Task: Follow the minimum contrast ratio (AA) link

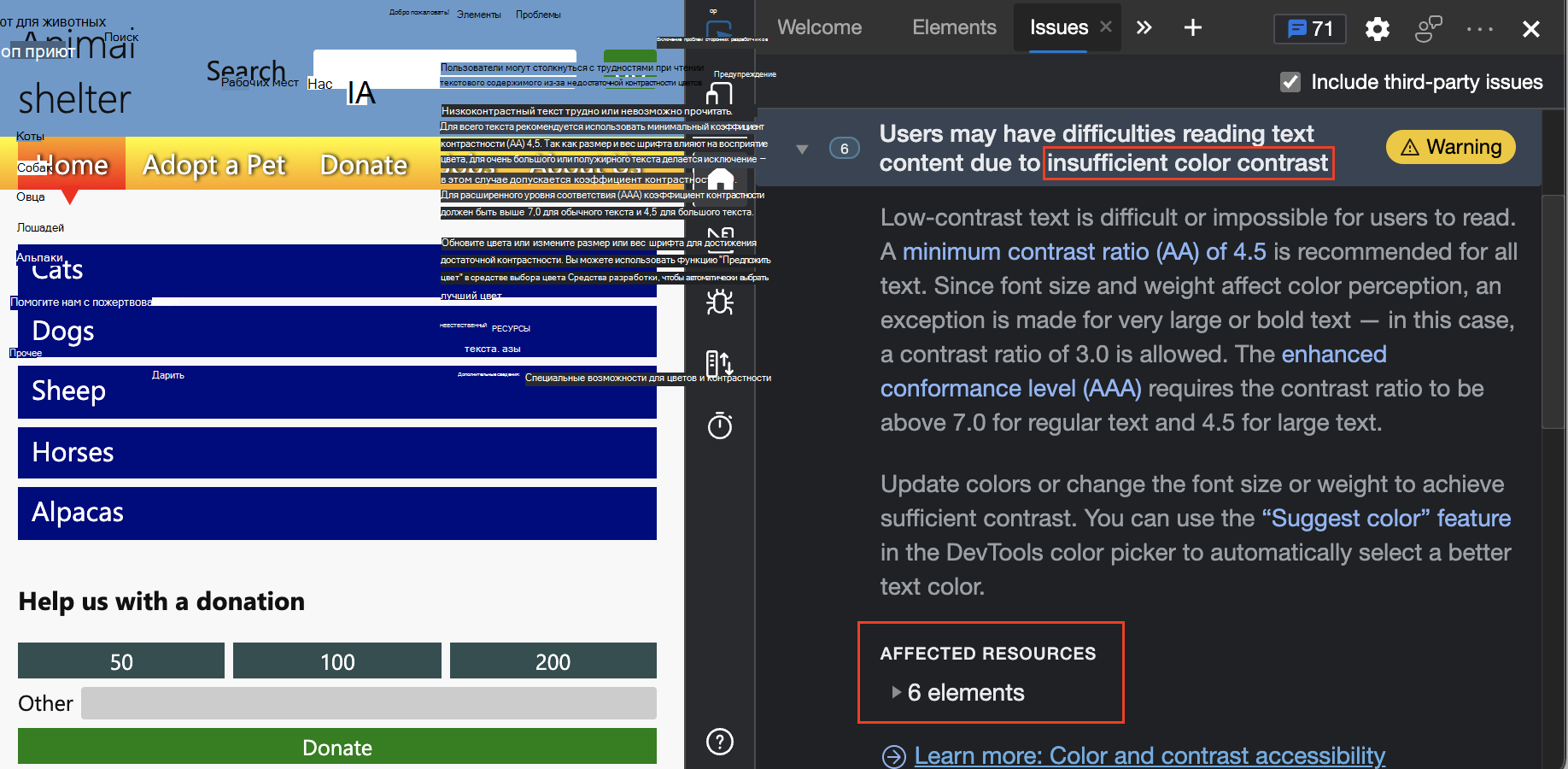Action: pos(1085,252)
